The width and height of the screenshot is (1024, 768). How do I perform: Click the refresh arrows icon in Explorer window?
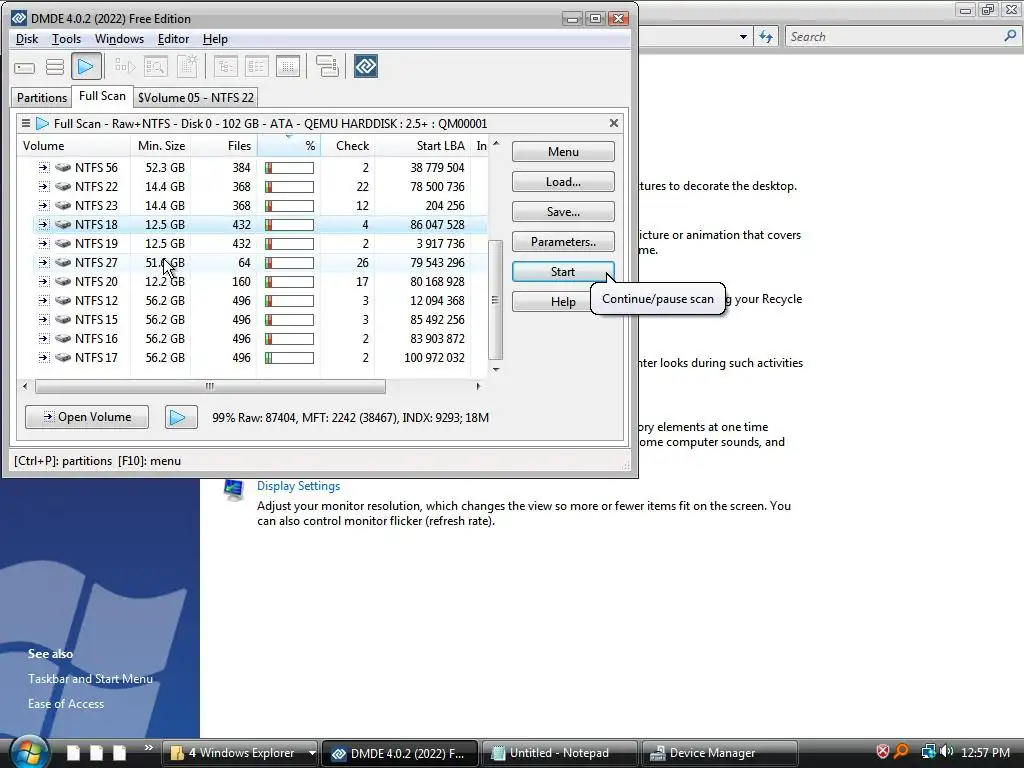tap(766, 37)
